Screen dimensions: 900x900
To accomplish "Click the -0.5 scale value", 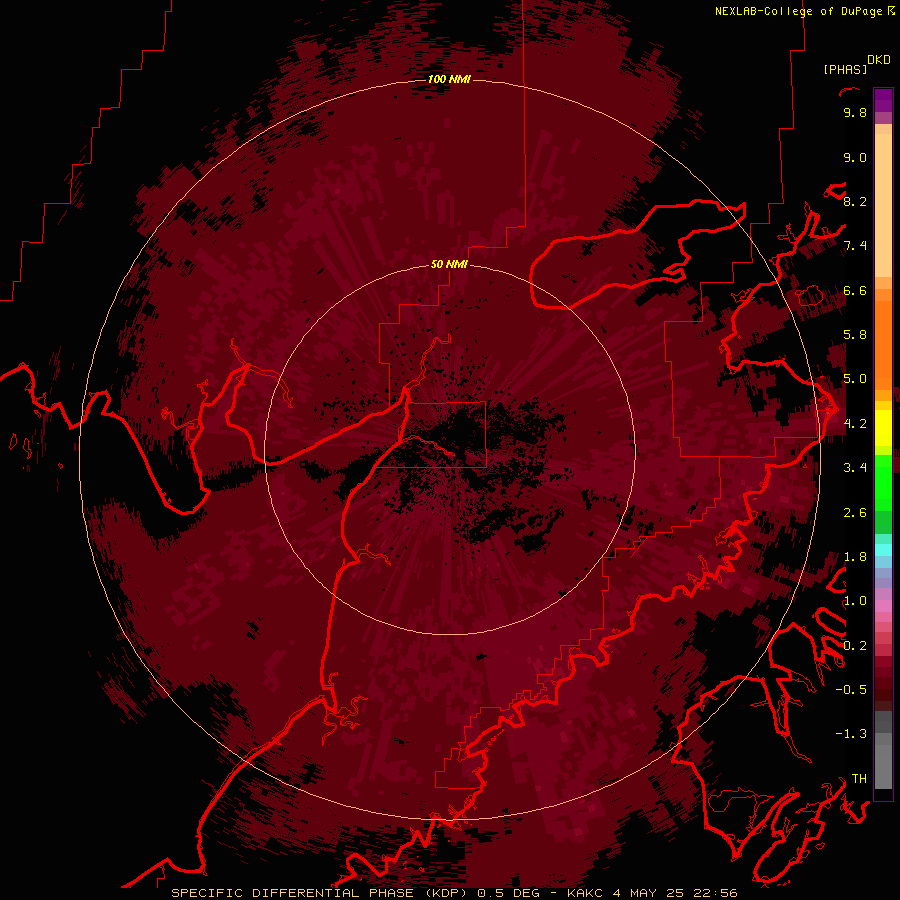I will point(851,690).
